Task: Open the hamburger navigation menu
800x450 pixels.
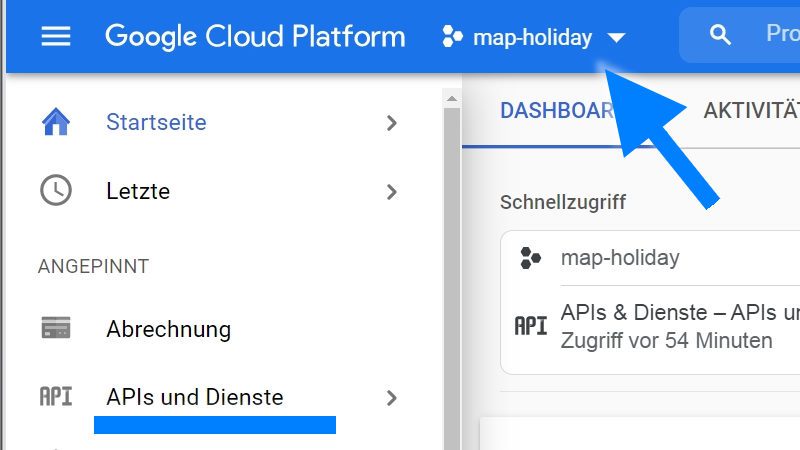Action: (x=55, y=37)
